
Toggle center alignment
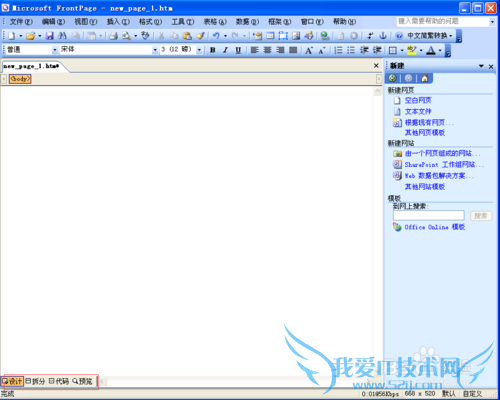[267, 50]
